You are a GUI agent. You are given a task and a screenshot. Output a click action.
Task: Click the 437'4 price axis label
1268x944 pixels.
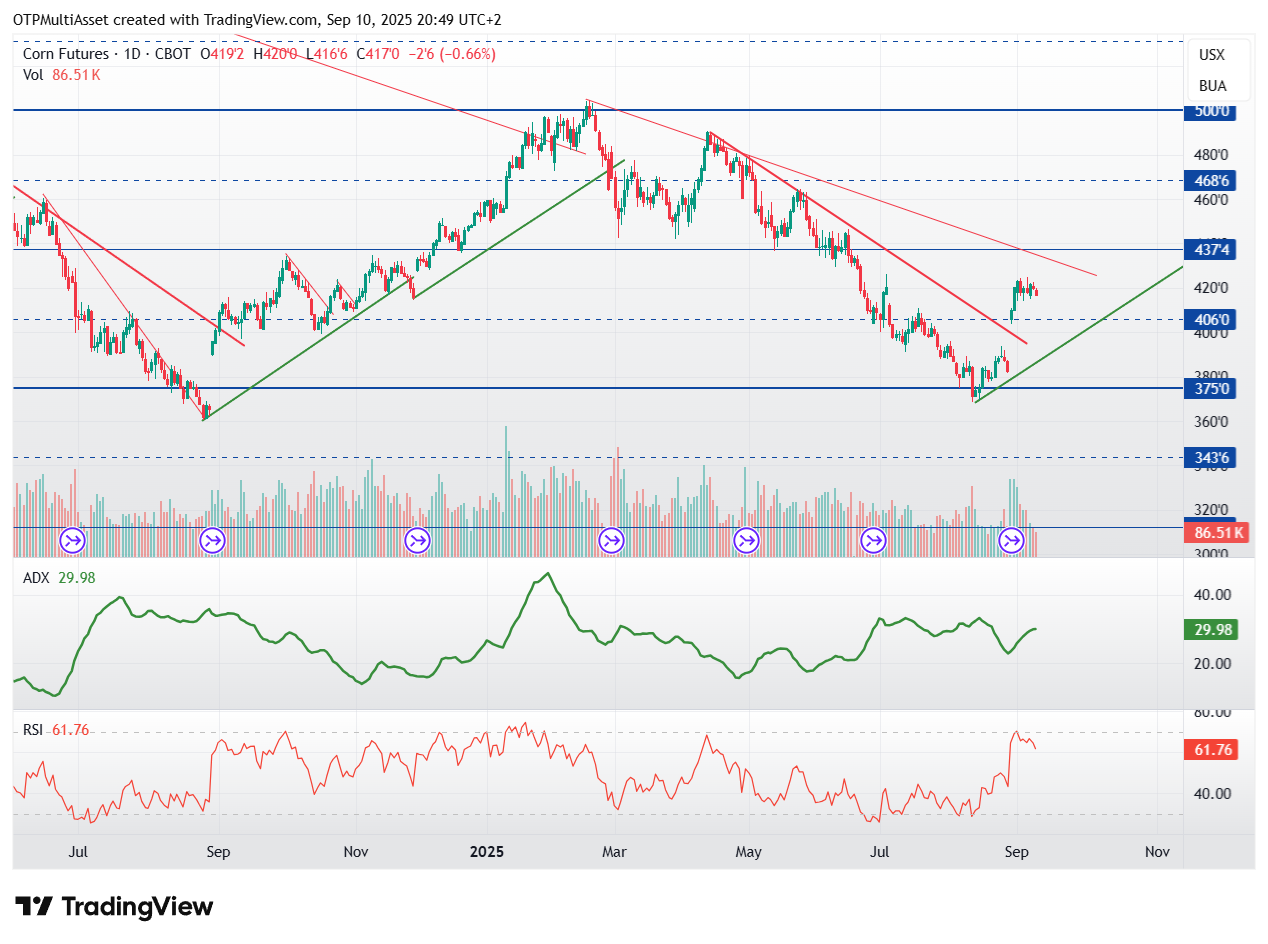(1210, 250)
